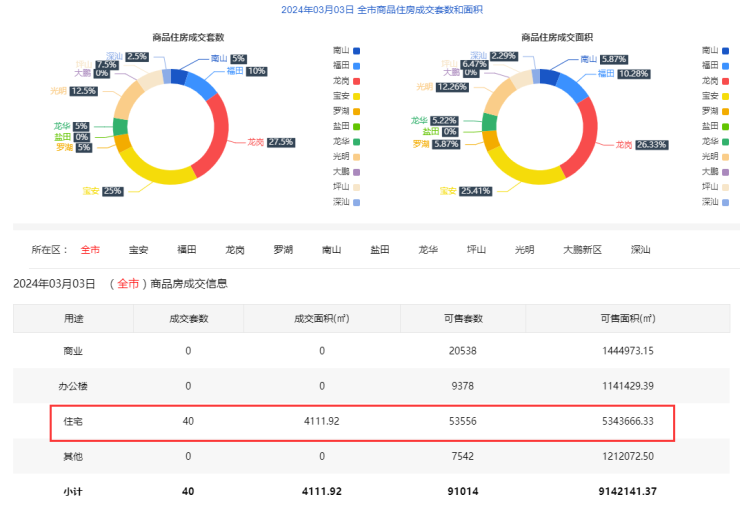
Task: Open the 福田 district tab
Action: (186, 249)
